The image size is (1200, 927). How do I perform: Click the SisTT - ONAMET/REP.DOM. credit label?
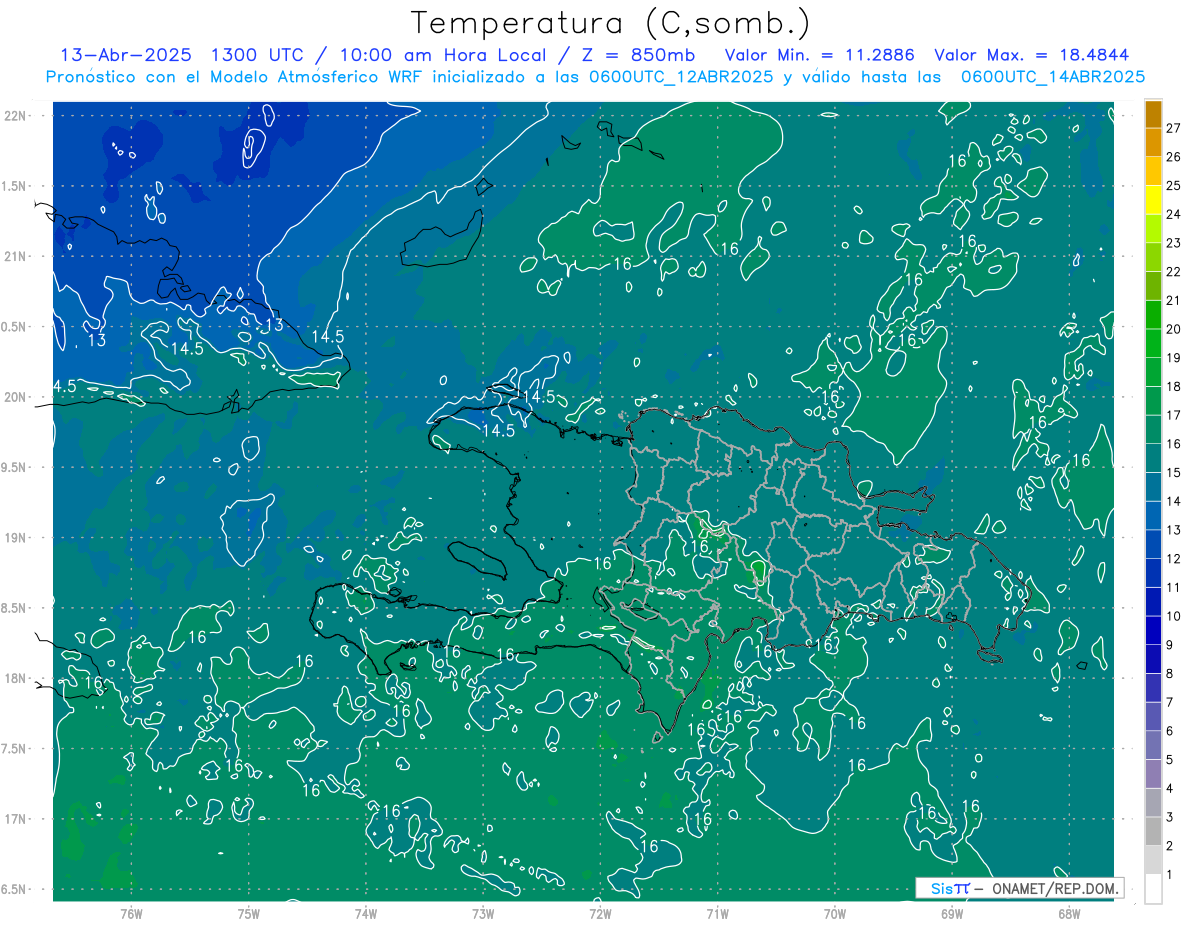pos(1019,888)
